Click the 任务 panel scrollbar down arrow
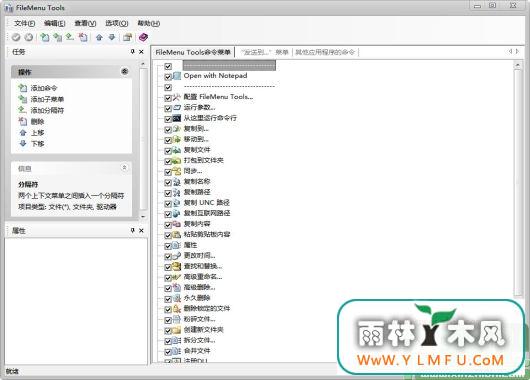 [x=143, y=216]
